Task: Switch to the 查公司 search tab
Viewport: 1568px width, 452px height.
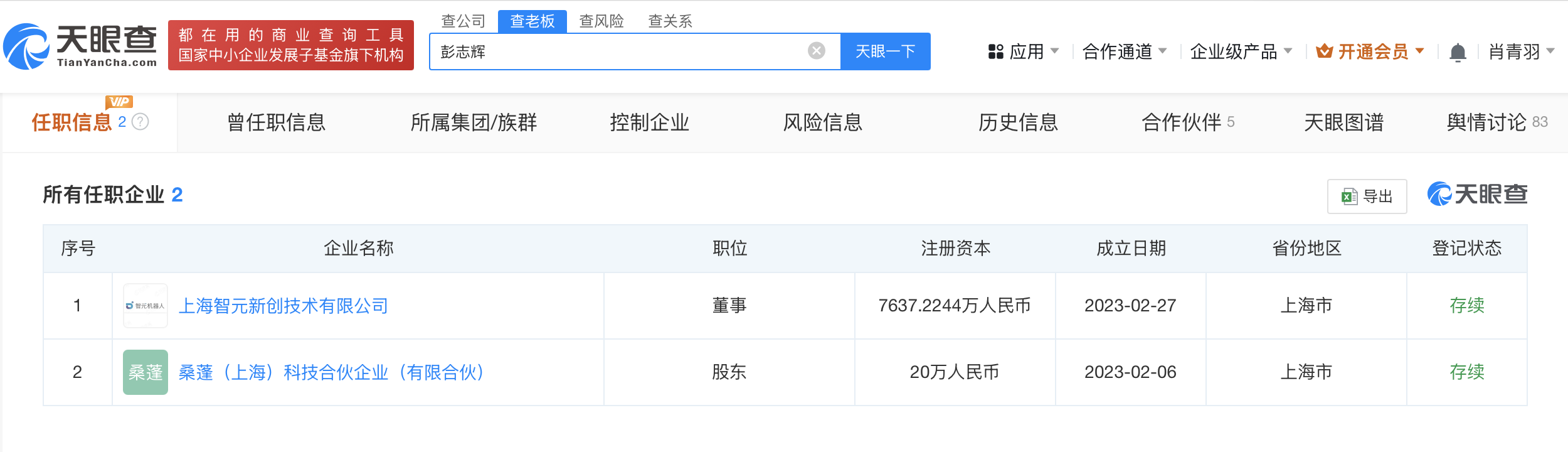Action: (464, 21)
